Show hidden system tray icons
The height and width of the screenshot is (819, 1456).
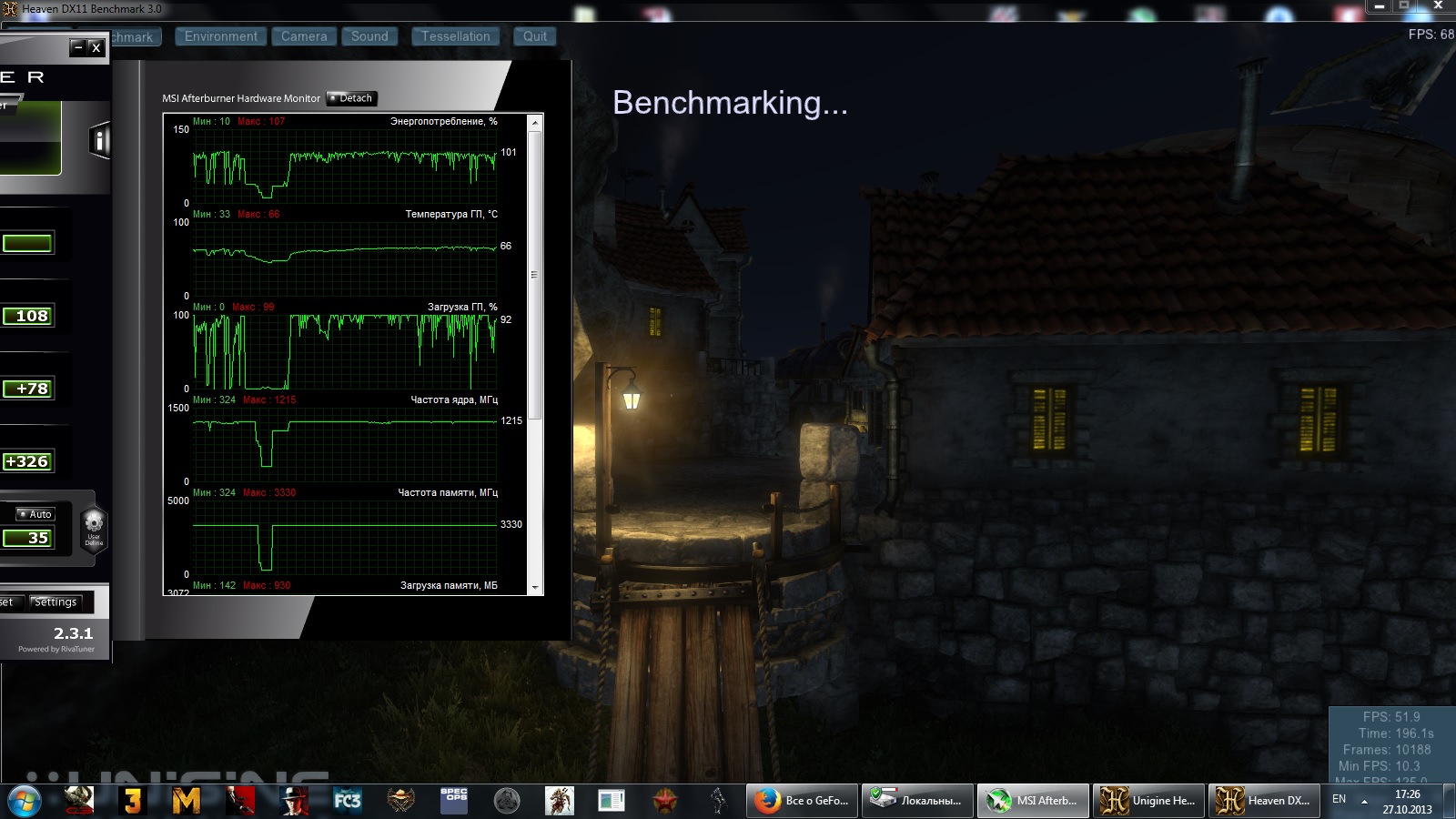pos(1364,801)
